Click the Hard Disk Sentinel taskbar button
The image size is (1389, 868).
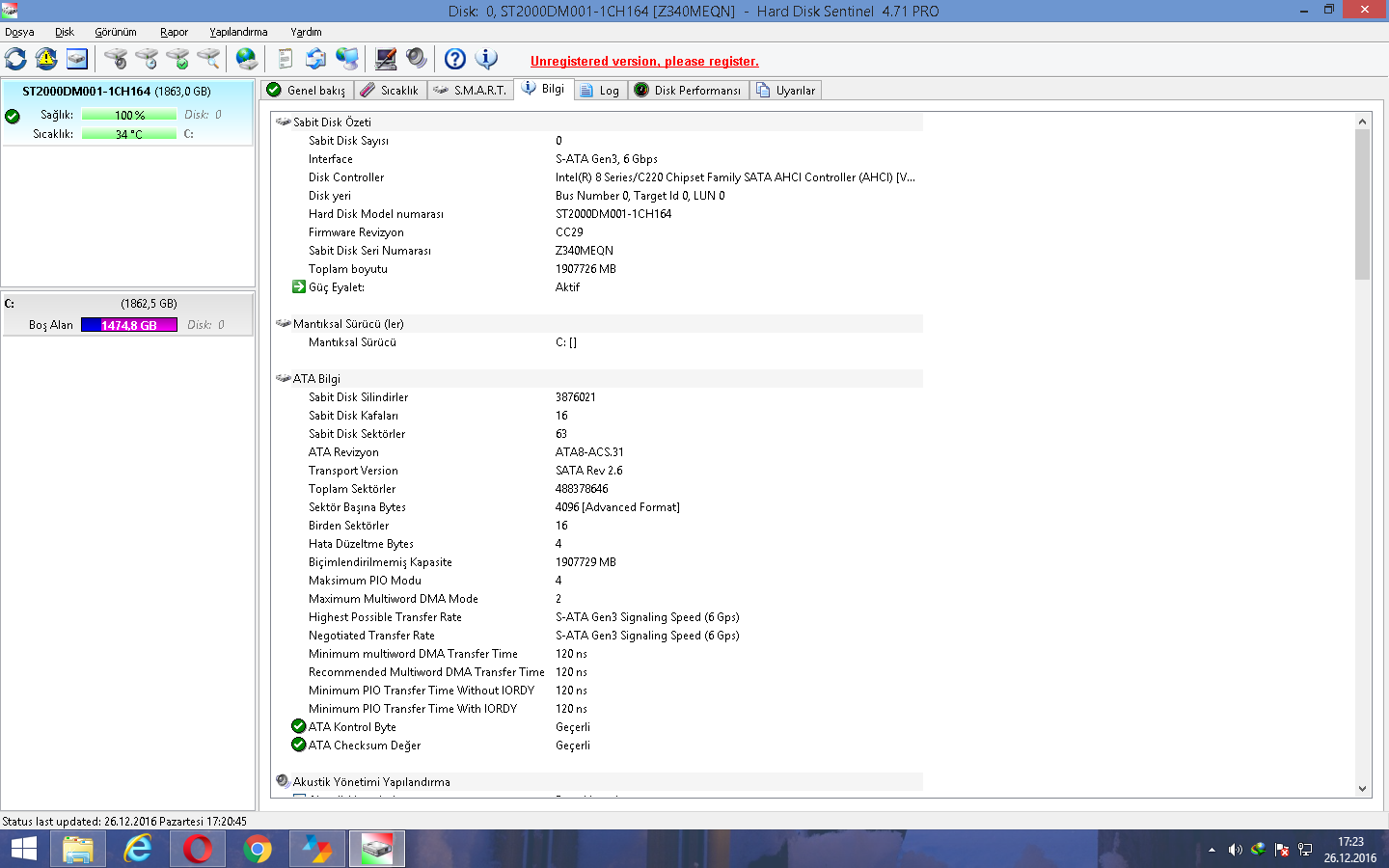point(377,849)
